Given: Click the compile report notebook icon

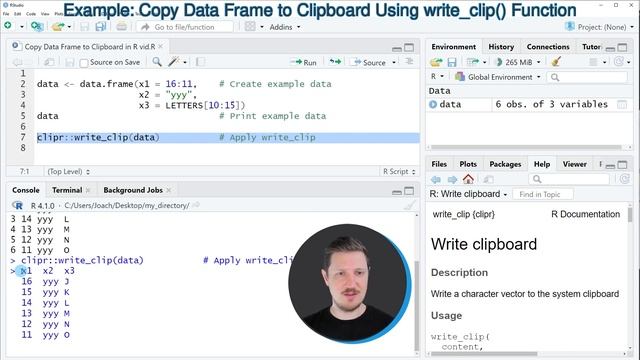Looking at the screenshot, I should click(200, 62).
